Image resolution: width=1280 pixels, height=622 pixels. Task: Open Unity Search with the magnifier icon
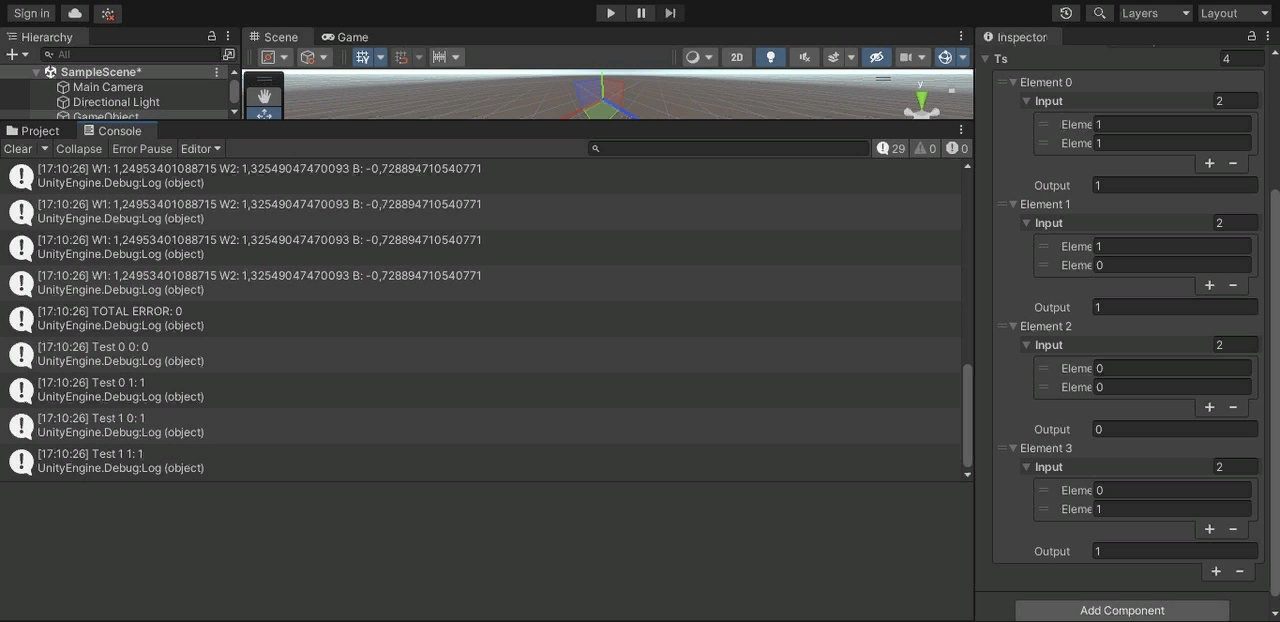click(x=1098, y=13)
